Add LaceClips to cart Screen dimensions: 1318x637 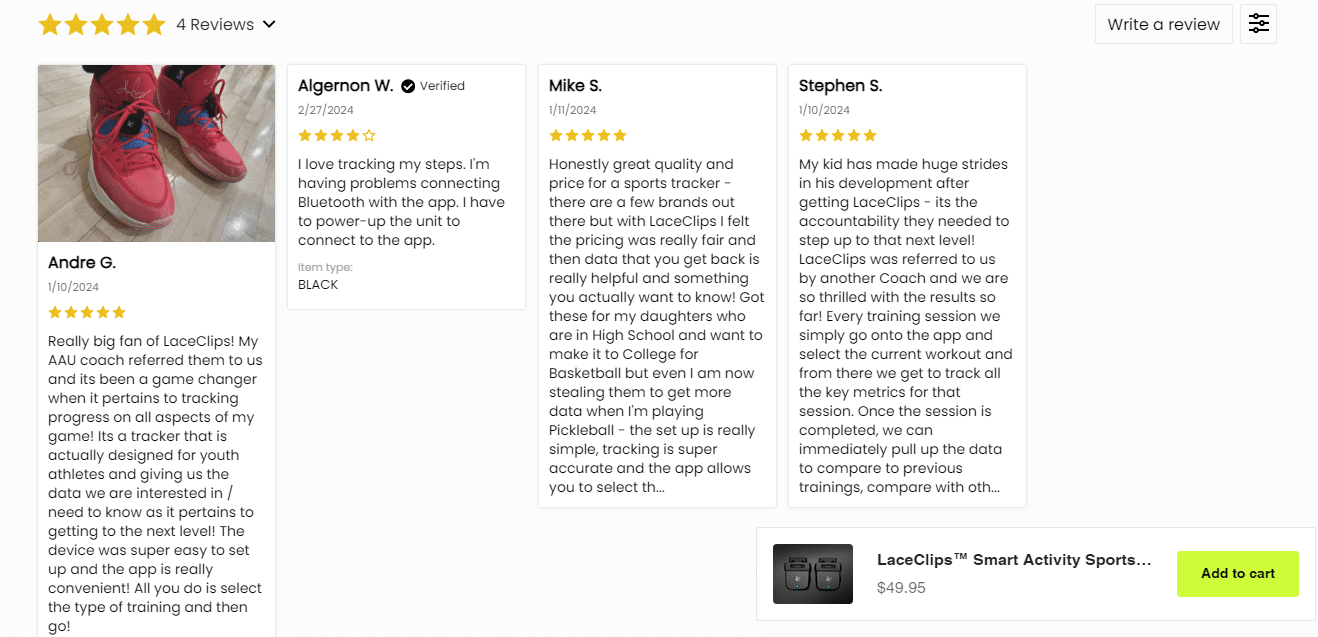tap(1237, 574)
